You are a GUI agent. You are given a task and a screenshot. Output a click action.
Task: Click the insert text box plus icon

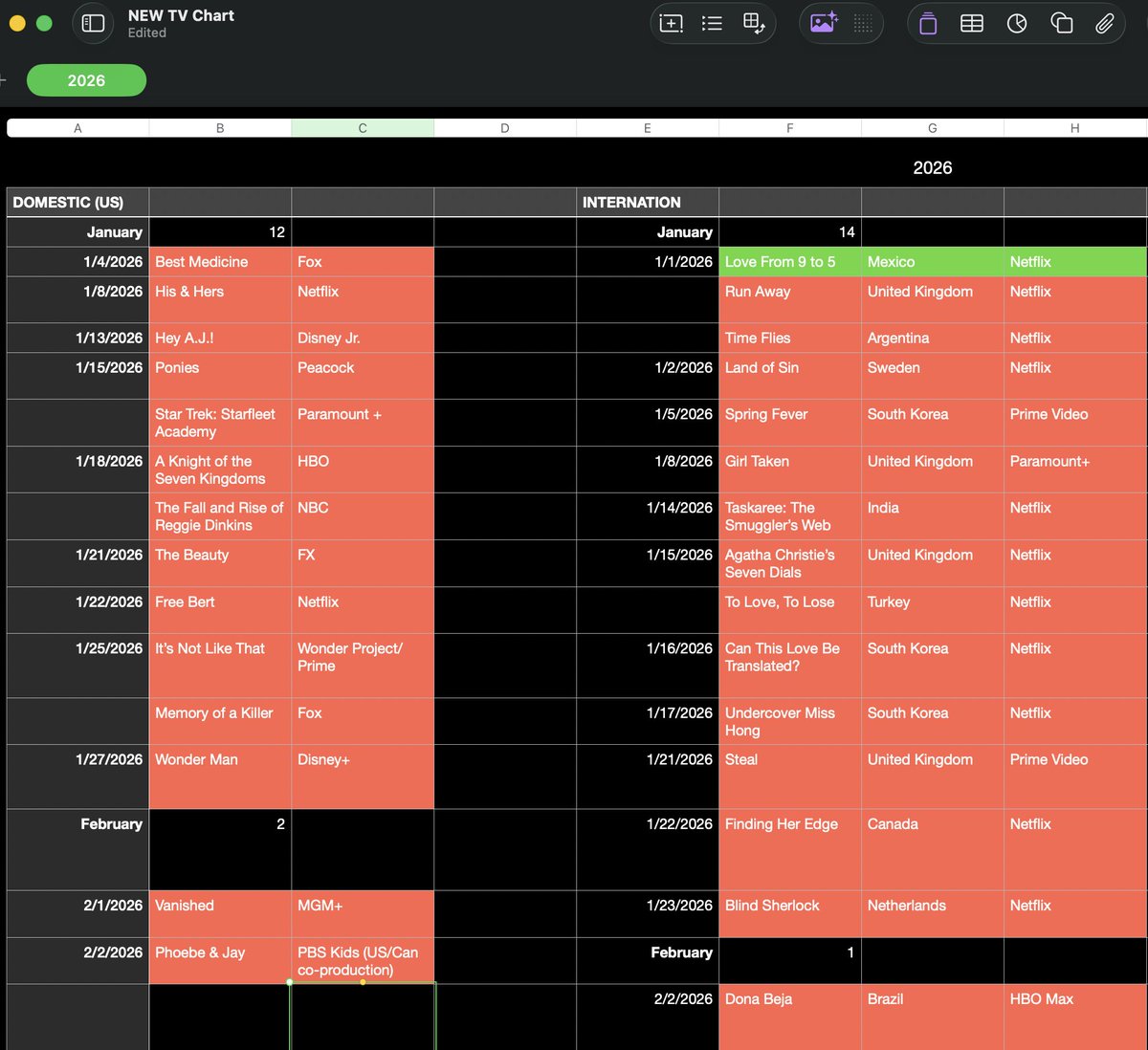tap(672, 24)
